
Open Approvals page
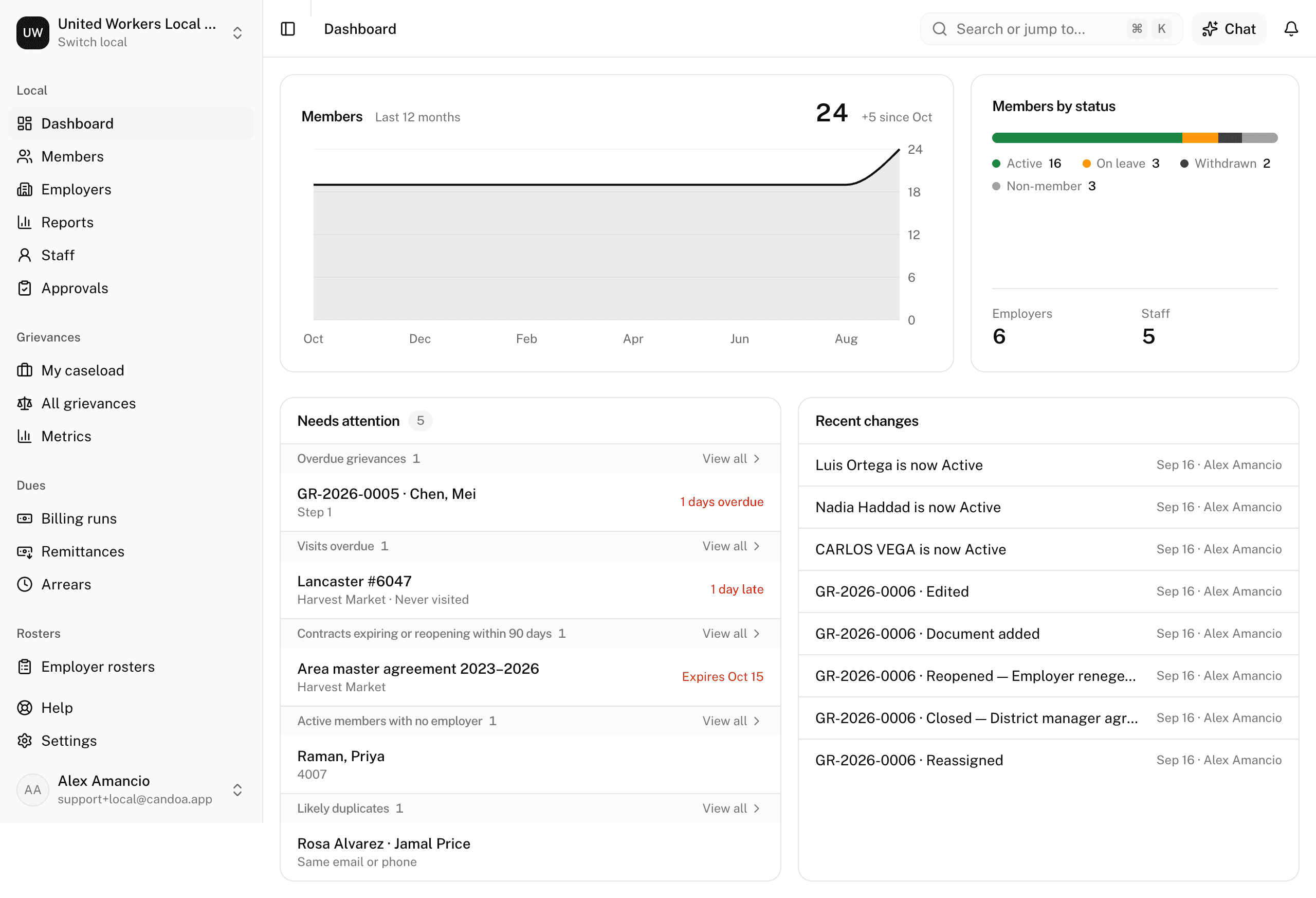click(x=131, y=288)
